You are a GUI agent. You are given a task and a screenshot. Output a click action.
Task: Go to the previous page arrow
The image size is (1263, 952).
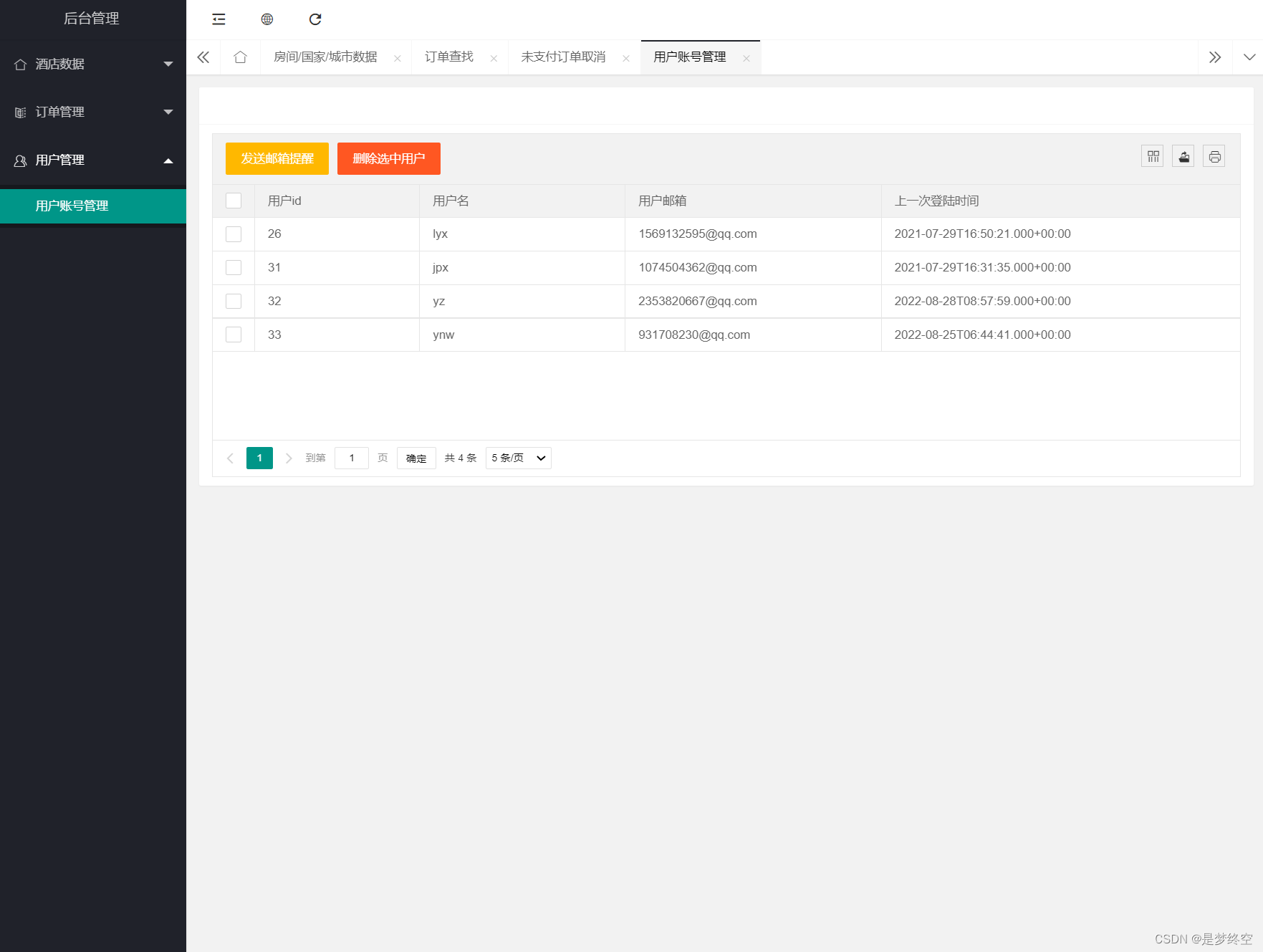coord(230,458)
